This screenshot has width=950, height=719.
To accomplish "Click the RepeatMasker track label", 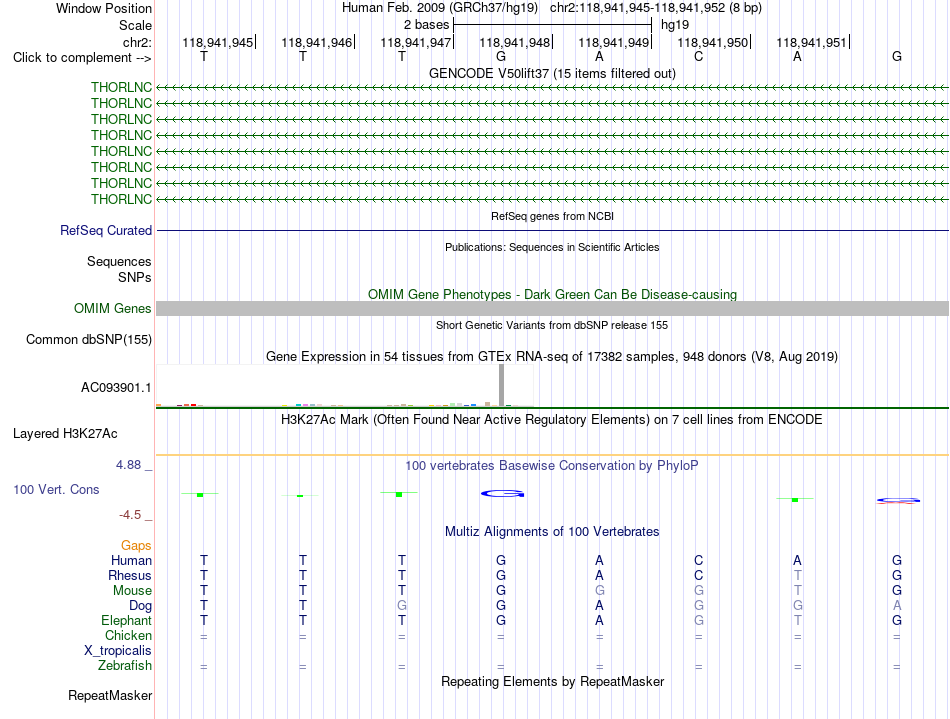I will click(x=110, y=695).
